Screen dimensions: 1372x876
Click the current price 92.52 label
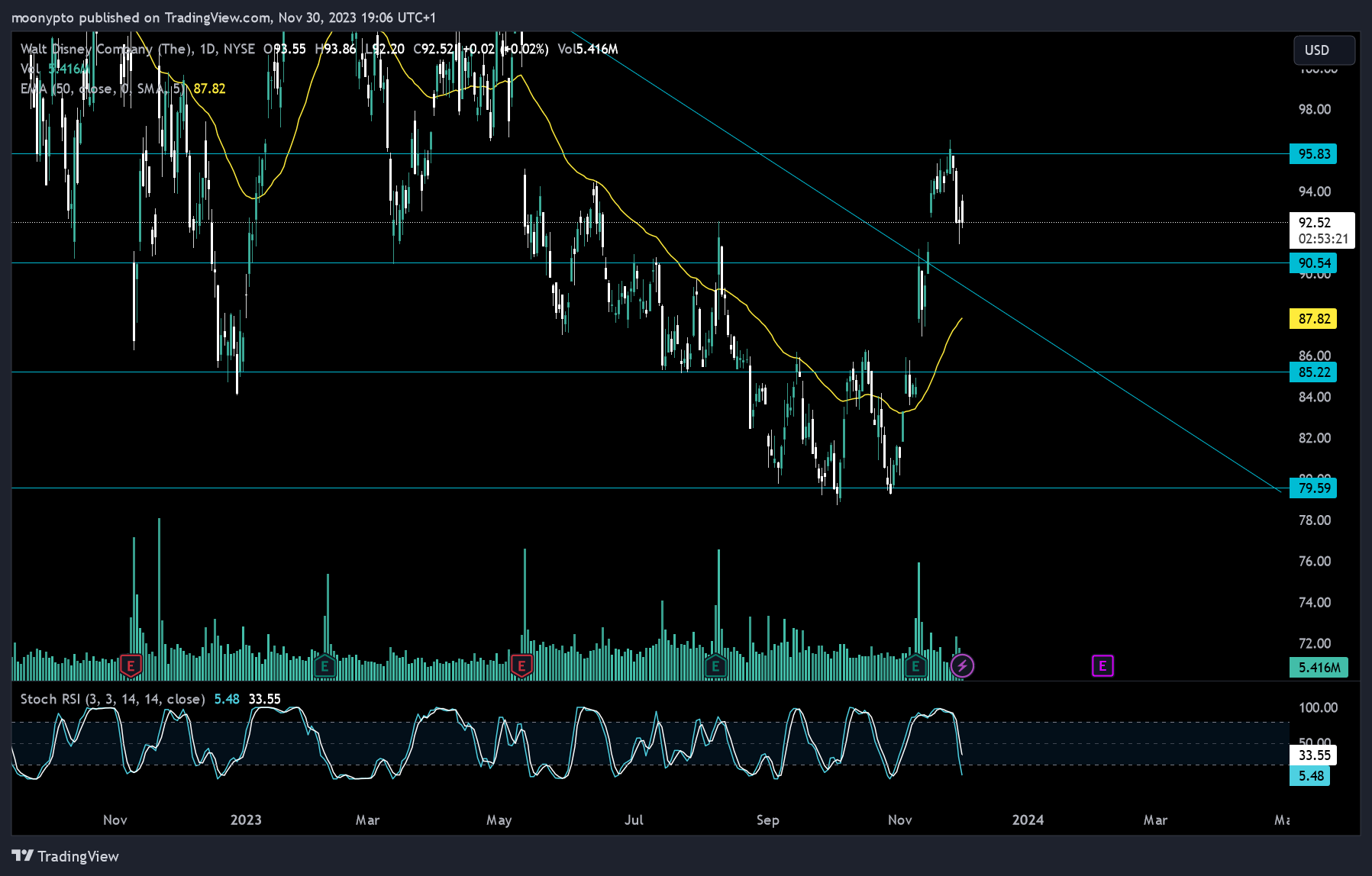click(1322, 230)
